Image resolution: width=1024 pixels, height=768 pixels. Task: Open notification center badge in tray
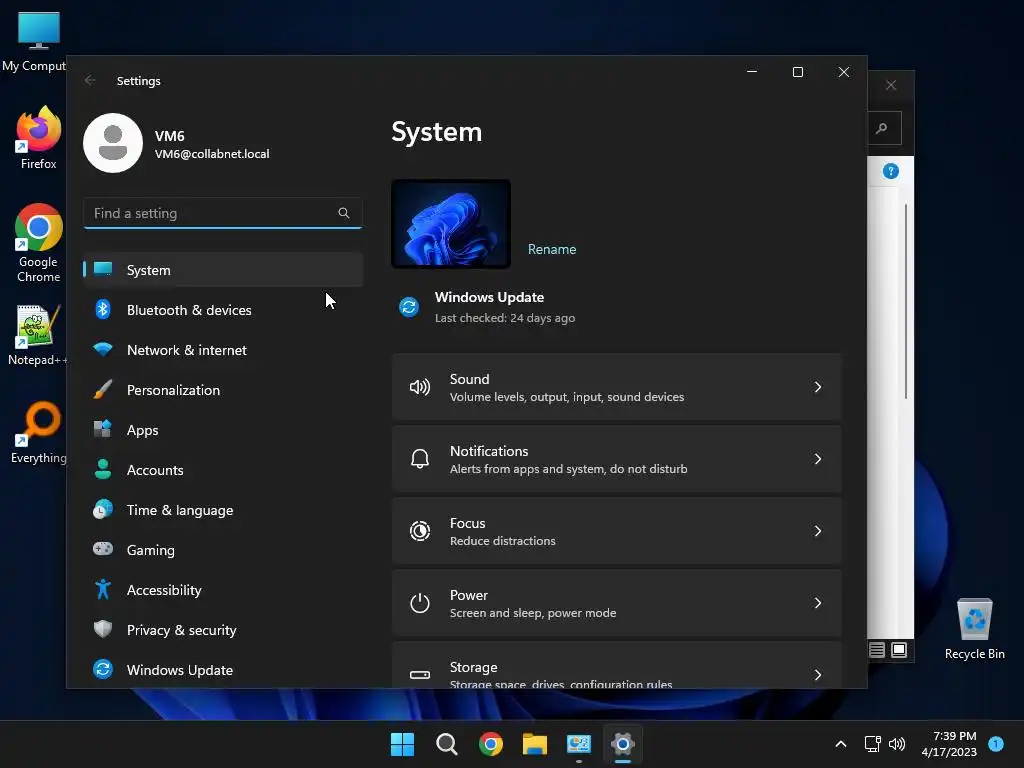[x=996, y=744]
